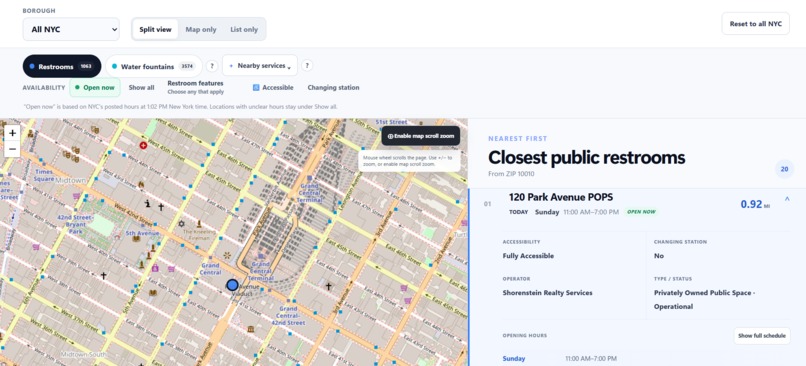
Task: Click the Times Square station label
Action: tap(44, 175)
